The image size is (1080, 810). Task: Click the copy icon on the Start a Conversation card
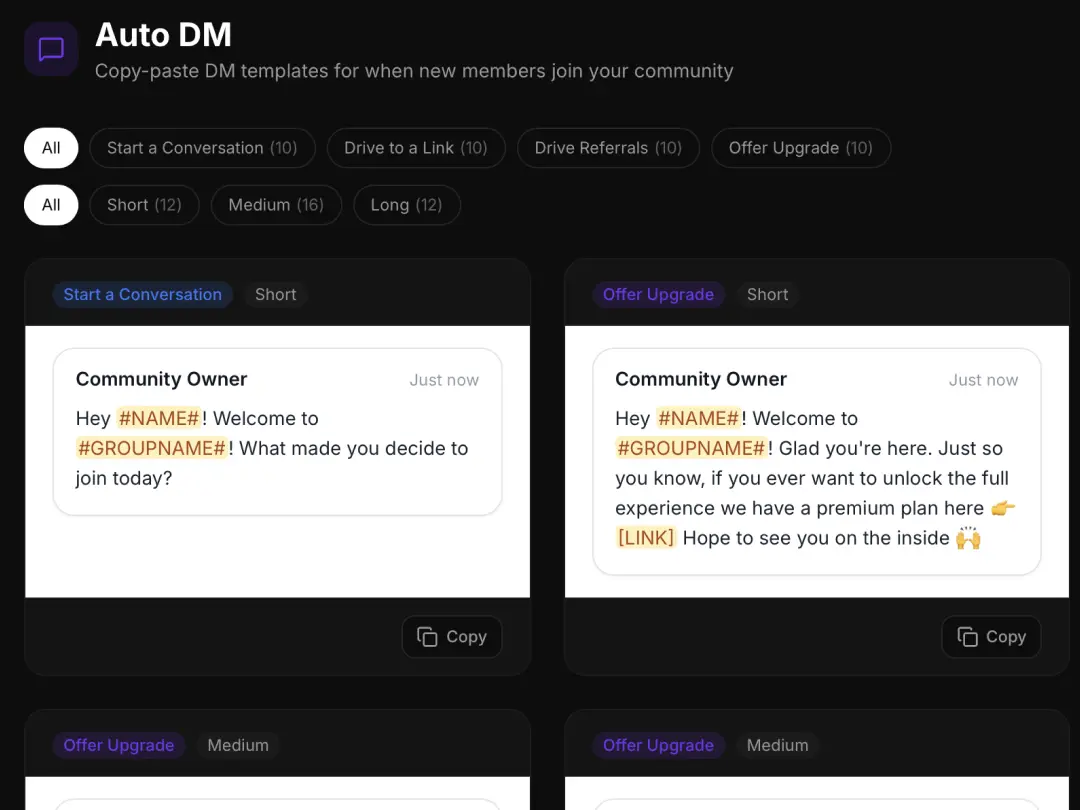click(x=428, y=636)
